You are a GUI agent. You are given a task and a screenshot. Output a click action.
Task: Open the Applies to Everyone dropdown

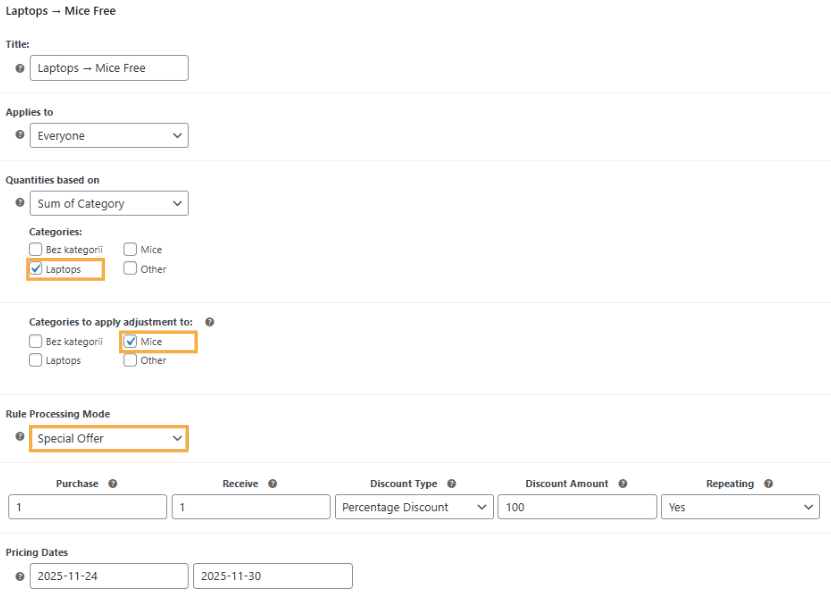pos(109,135)
